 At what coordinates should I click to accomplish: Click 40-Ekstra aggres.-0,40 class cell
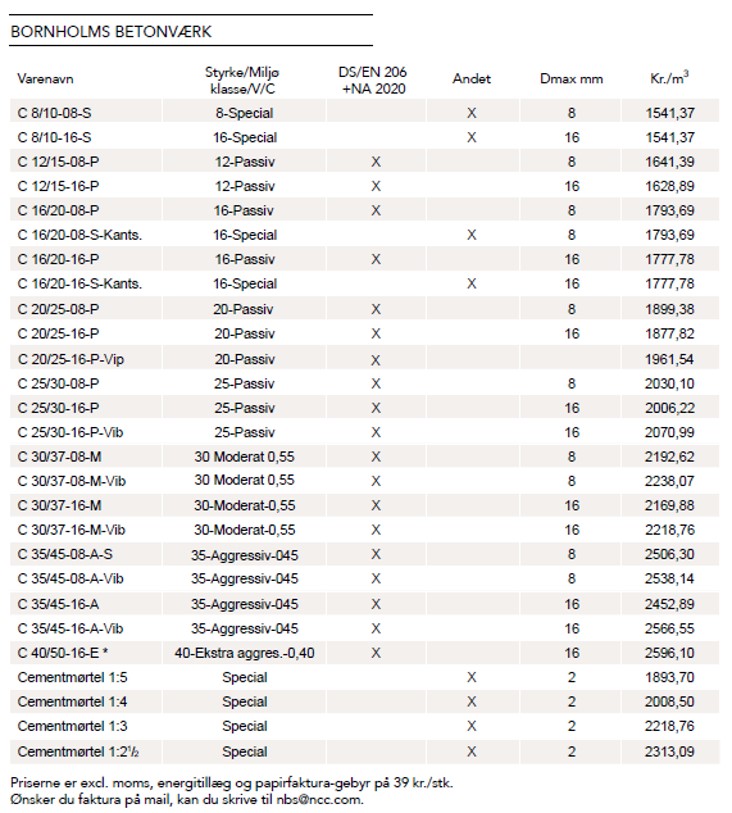[244, 653]
